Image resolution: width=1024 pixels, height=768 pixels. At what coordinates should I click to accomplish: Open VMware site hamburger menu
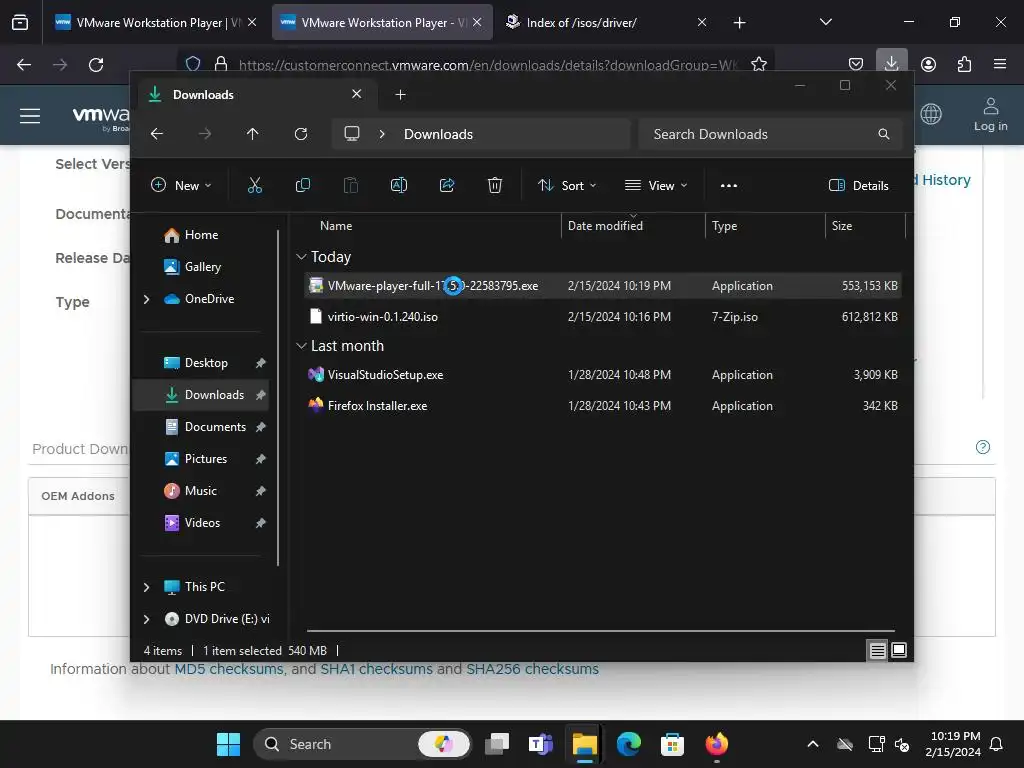(30, 116)
